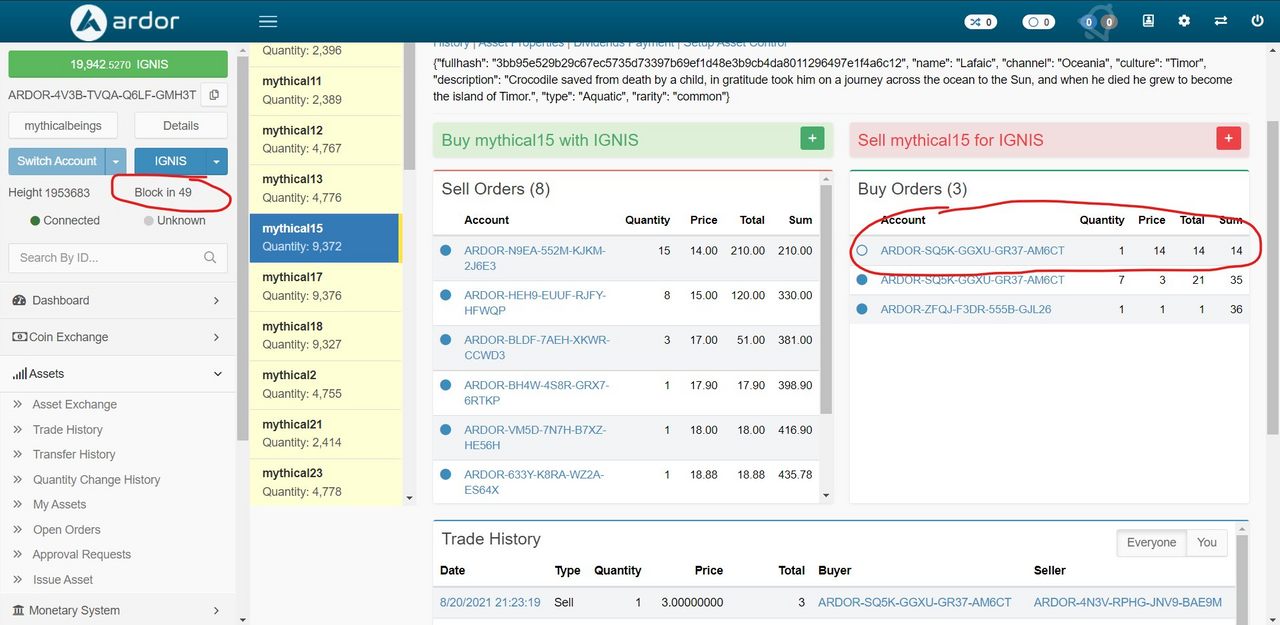This screenshot has width=1280, height=625.
Task: Select the mythical17 asset
Action: tap(325, 287)
